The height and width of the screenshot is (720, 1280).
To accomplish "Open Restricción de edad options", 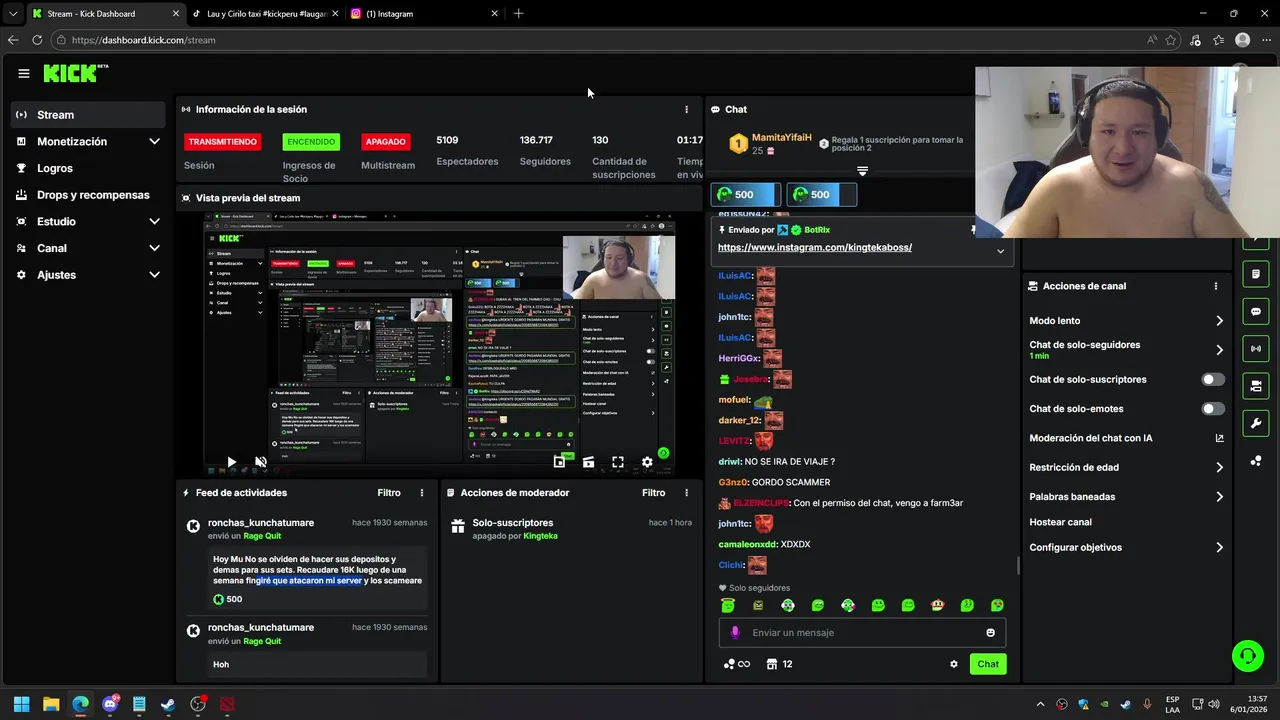I will [1126, 467].
